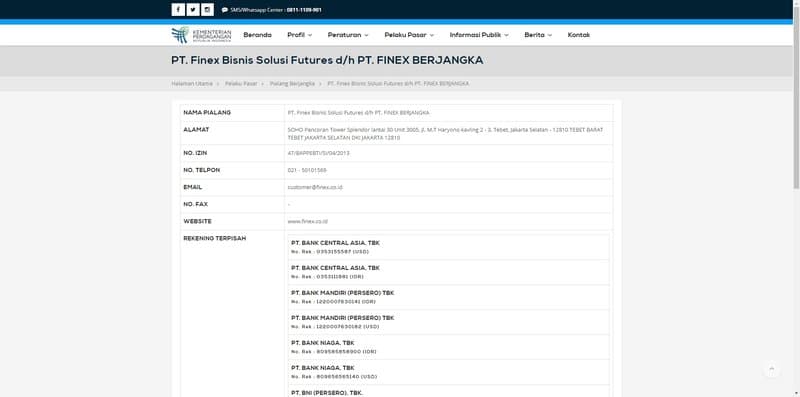Expand the Profil dropdown menu
Image resolution: width=800 pixels, height=397 pixels.
point(299,35)
